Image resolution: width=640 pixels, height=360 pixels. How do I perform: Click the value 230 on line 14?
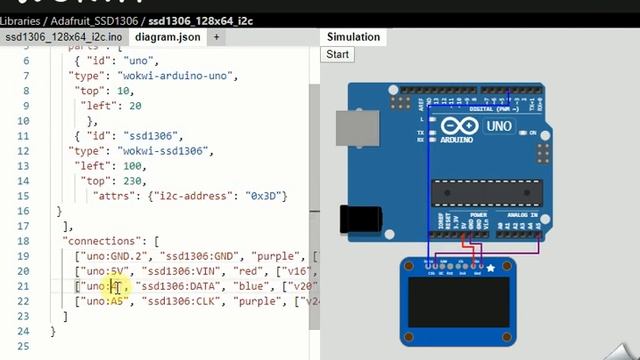coord(133,181)
